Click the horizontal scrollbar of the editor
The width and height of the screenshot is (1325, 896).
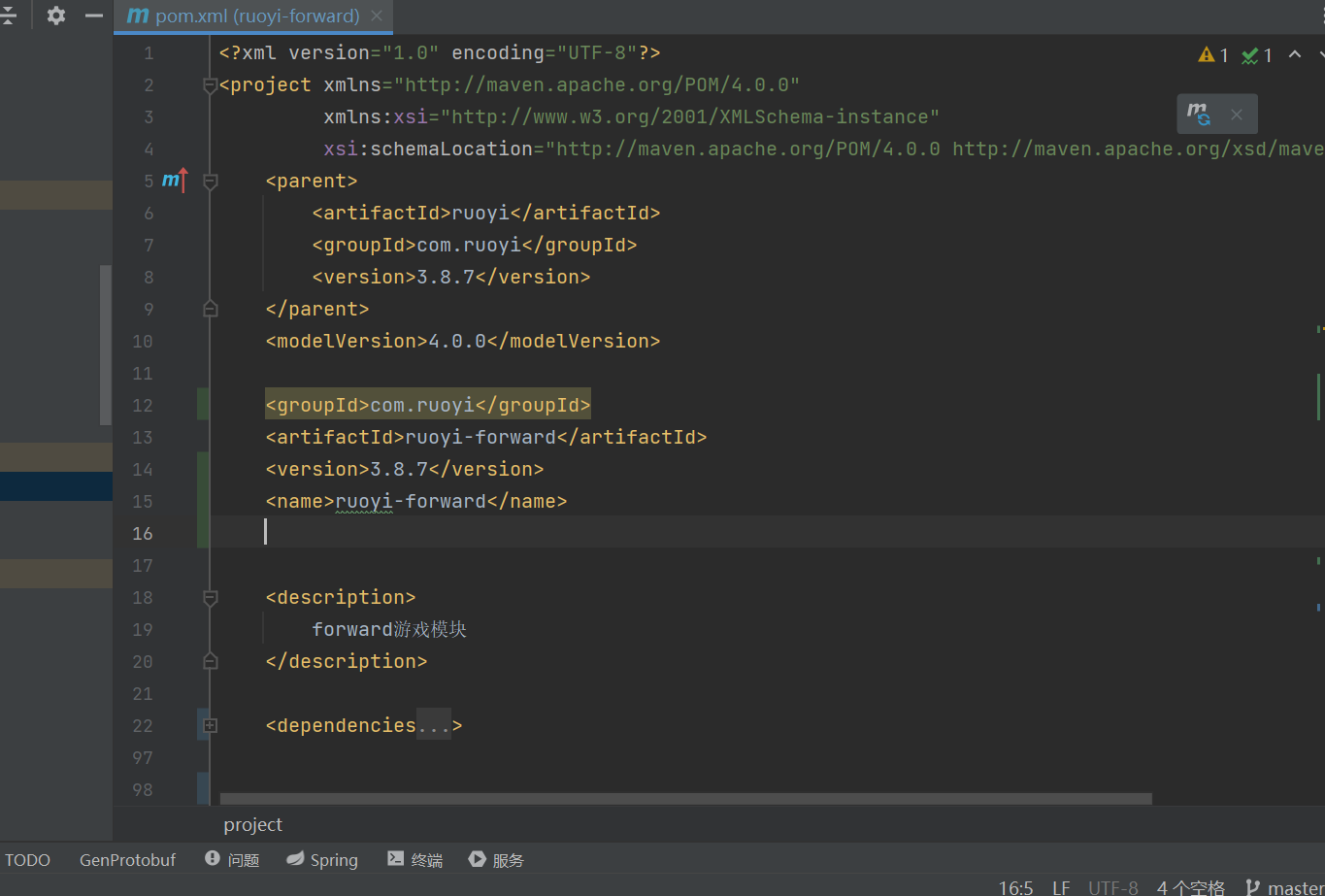pos(685,799)
